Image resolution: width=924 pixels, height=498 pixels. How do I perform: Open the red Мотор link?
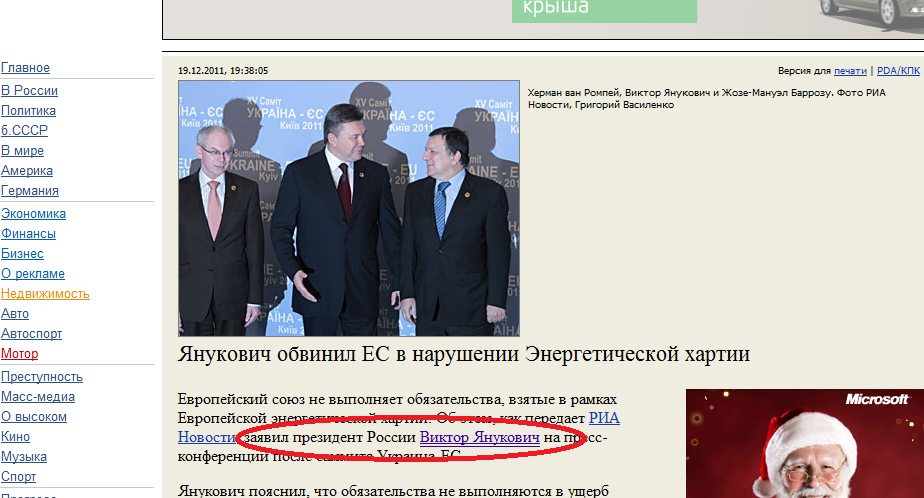[19, 354]
